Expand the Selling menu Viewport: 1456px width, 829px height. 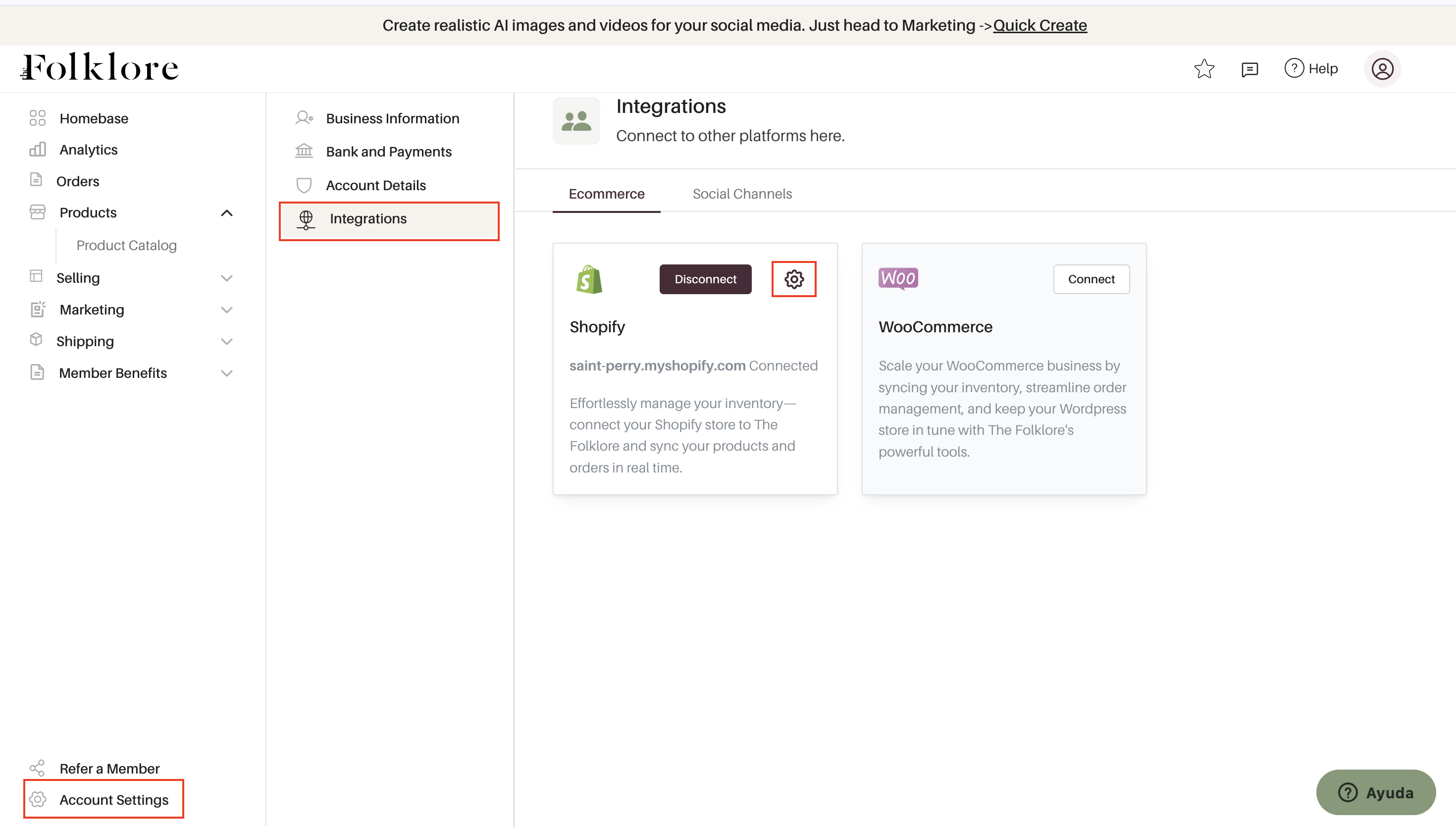[x=226, y=278]
